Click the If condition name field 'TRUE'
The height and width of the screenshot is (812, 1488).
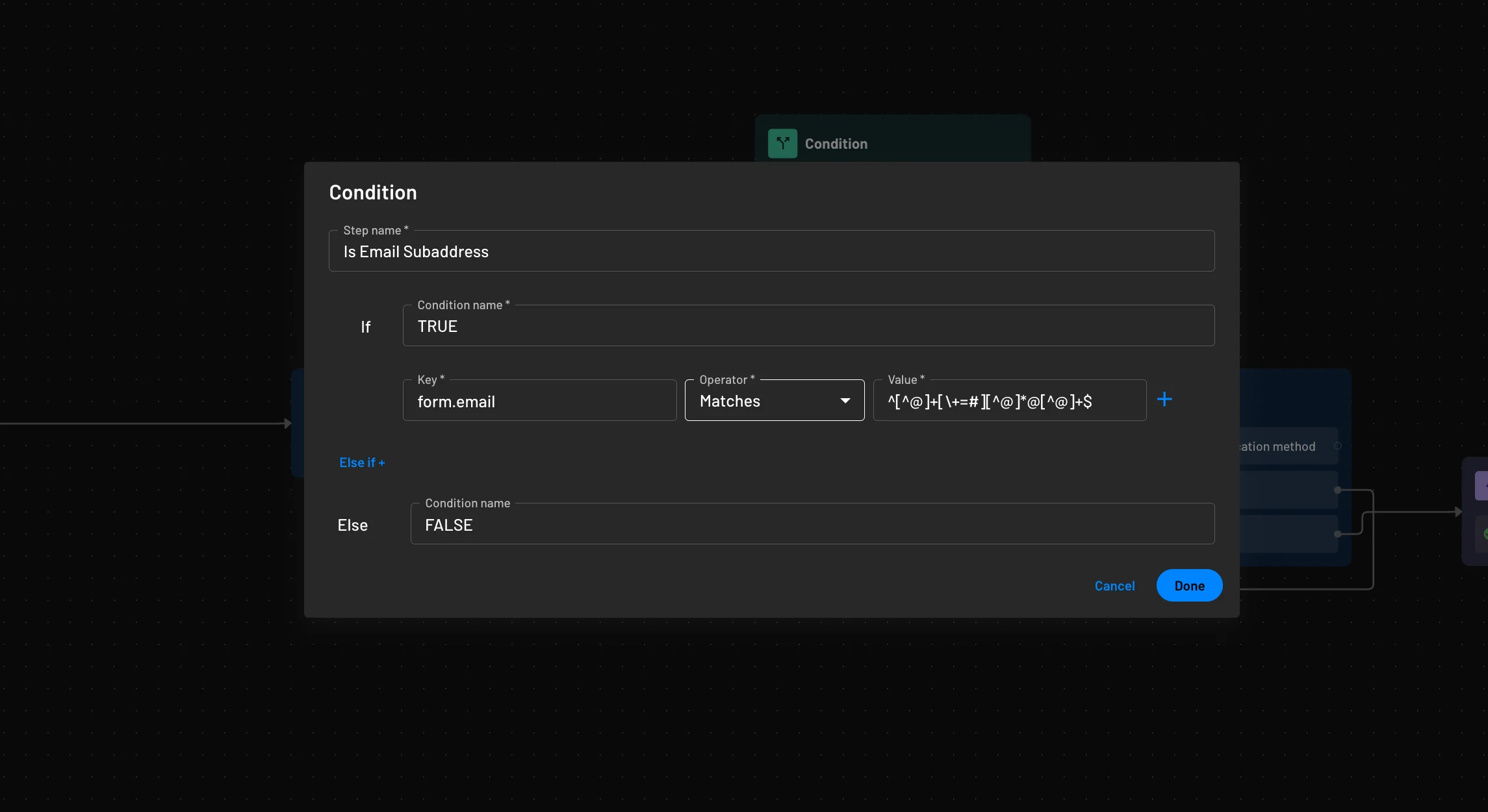point(808,327)
